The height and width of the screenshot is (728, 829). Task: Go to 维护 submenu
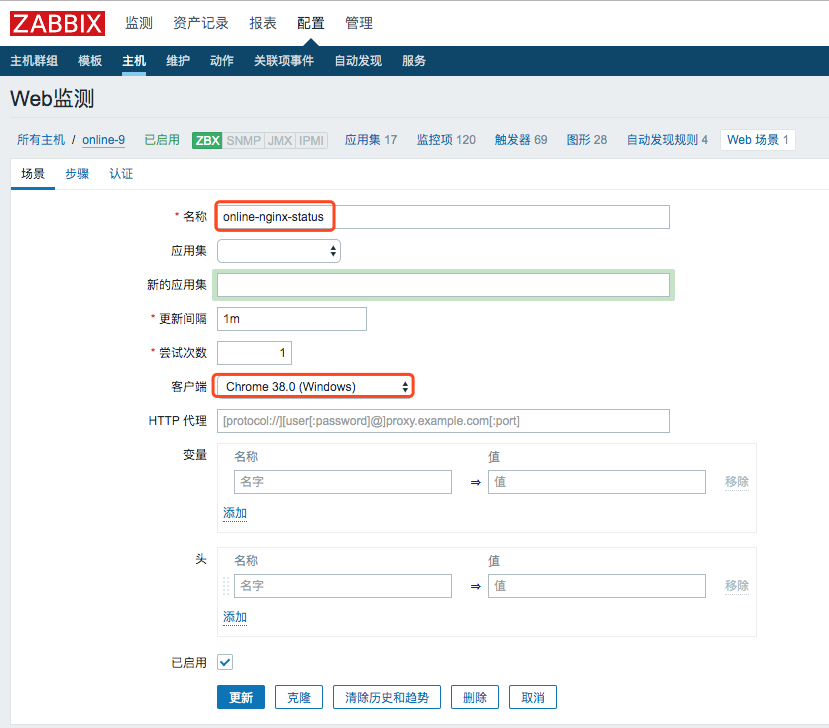pyautogui.click(x=178, y=61)
